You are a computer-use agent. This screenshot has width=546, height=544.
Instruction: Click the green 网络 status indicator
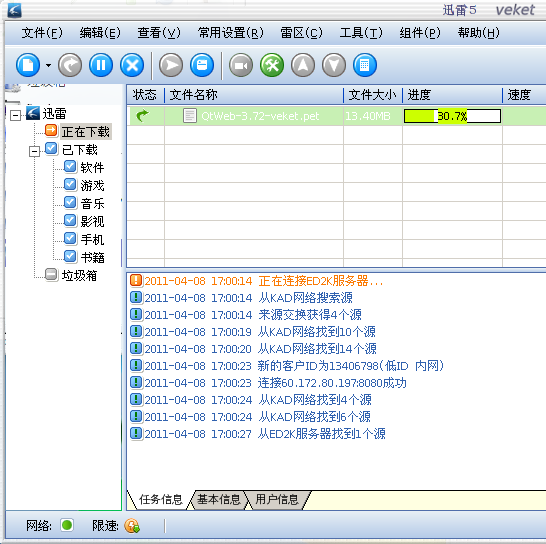(67, 525)
